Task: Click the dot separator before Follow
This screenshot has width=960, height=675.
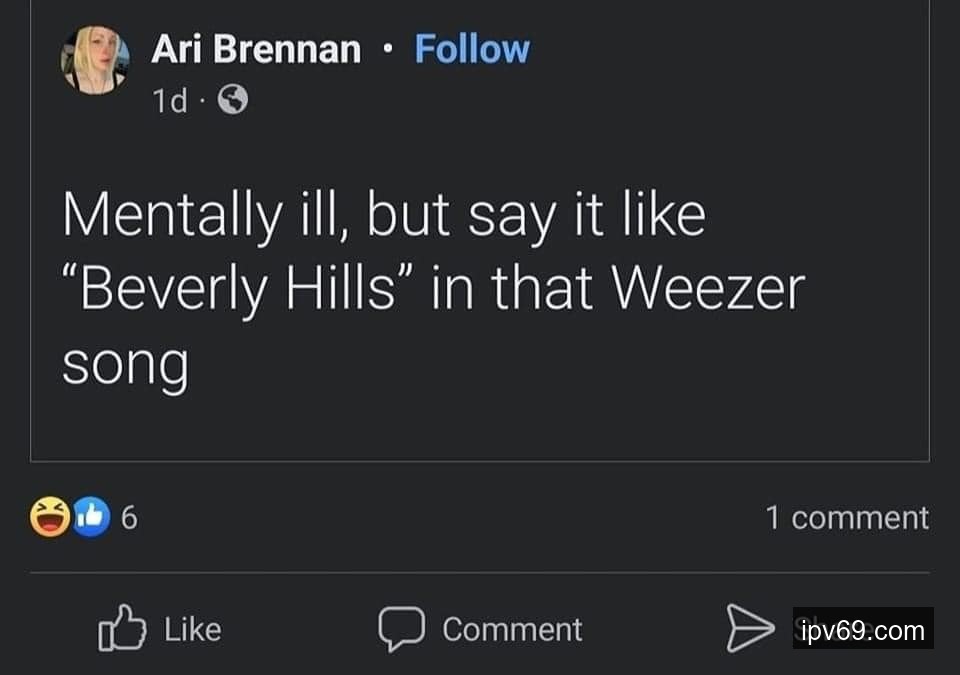Action: [x=388, y=49]
